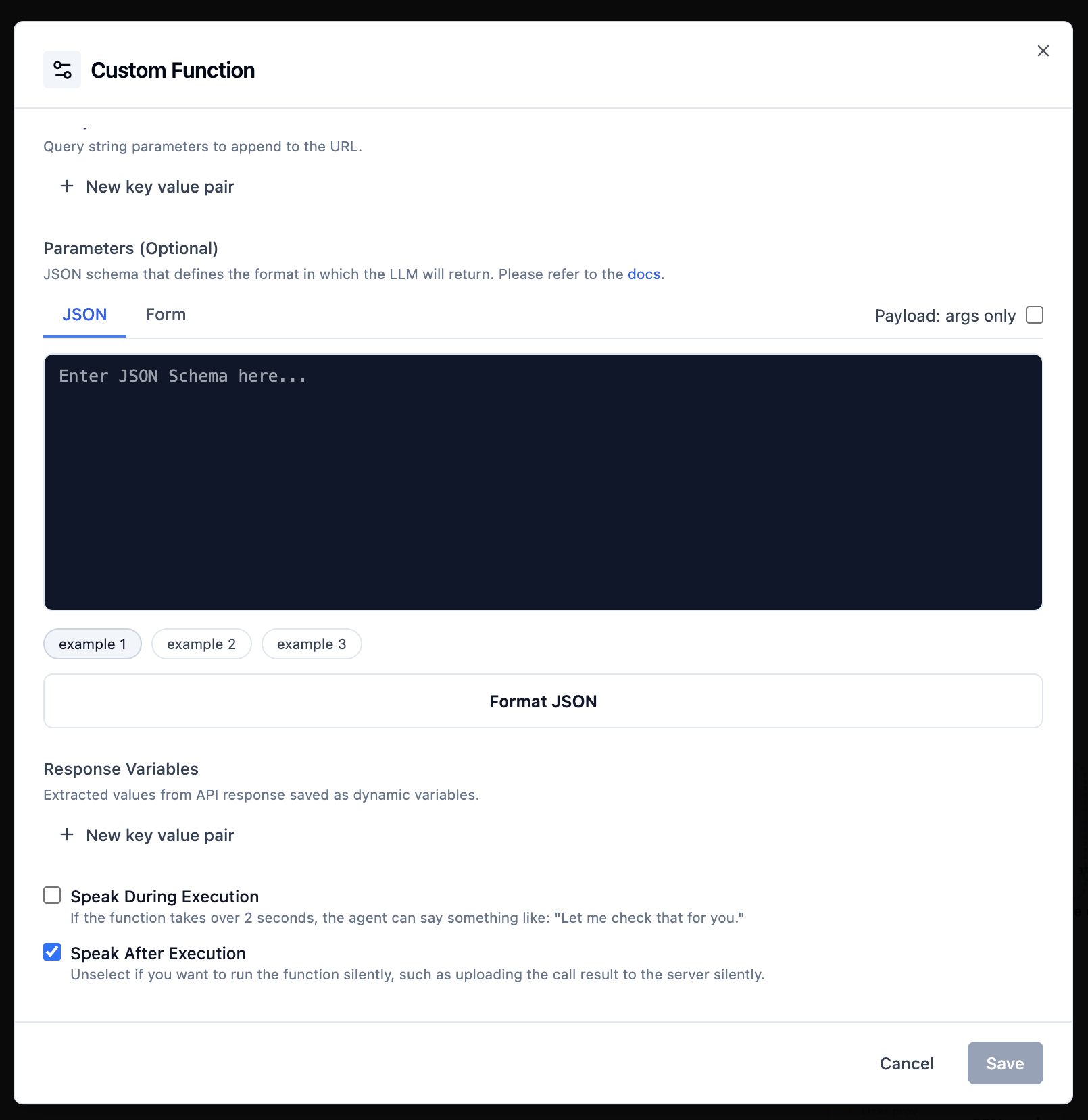Viewport: 1088px width, 1120px height.
Task: Click the plus icon beside Response Variables
Action: point(67,834)
